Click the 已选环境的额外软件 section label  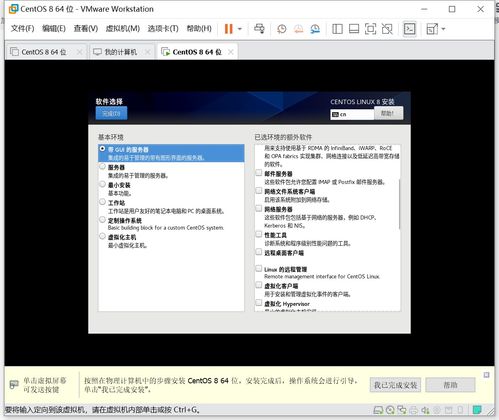pyautogui.click(x=283, y=137)
